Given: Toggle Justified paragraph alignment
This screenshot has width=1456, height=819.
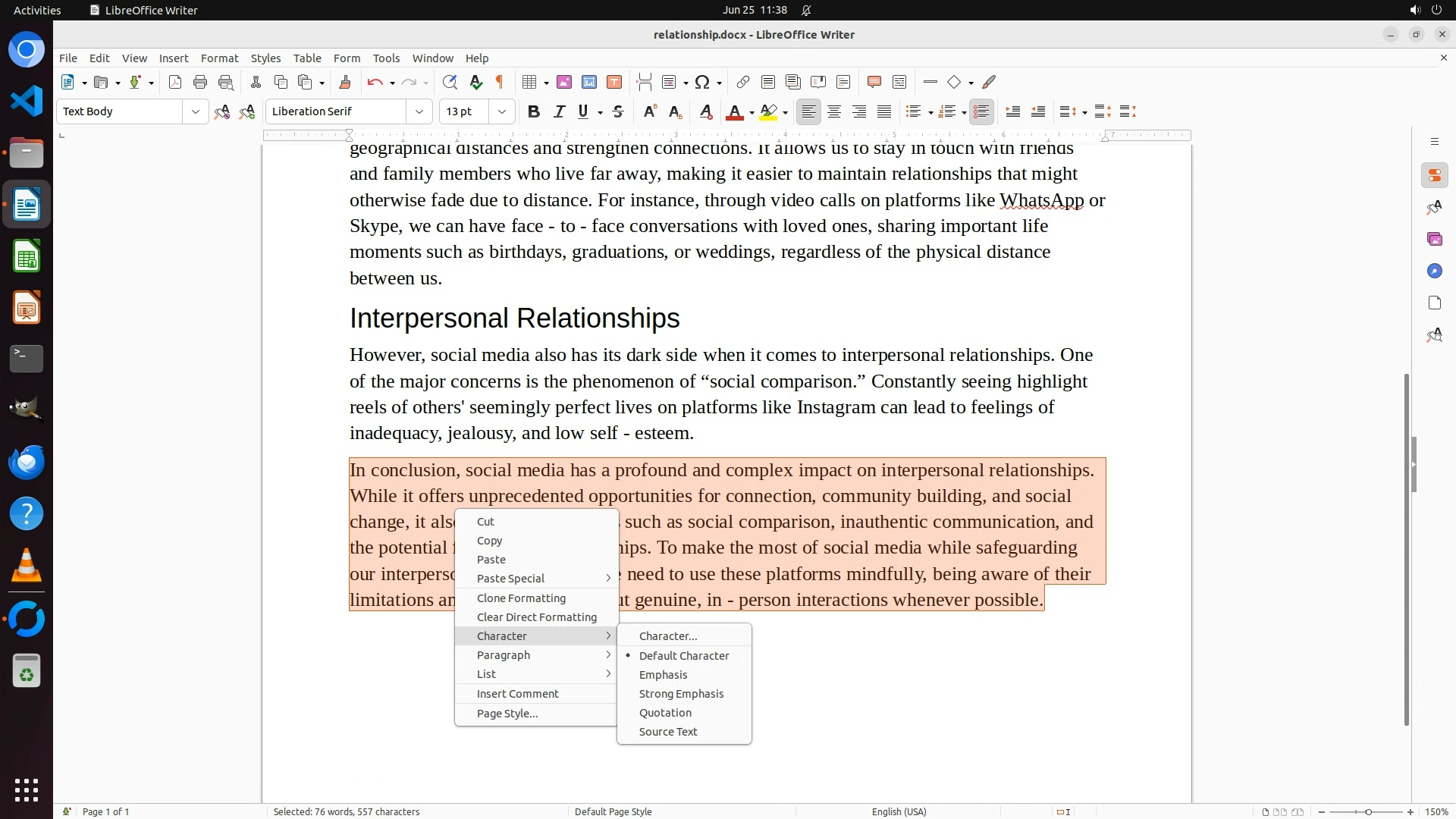Looking at the screenshot, I should (x=884, y=112).
